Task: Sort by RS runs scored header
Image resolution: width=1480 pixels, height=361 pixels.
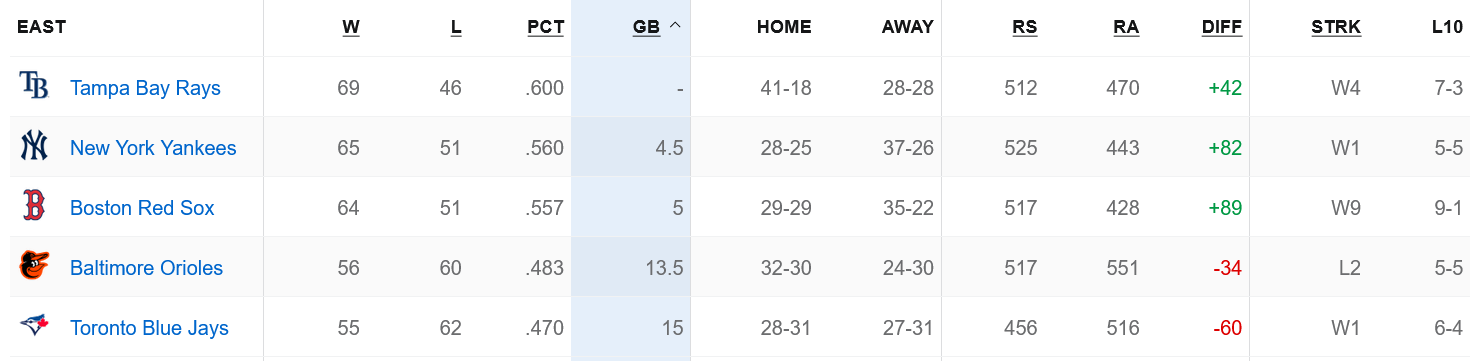Action: click(1025, 28)
